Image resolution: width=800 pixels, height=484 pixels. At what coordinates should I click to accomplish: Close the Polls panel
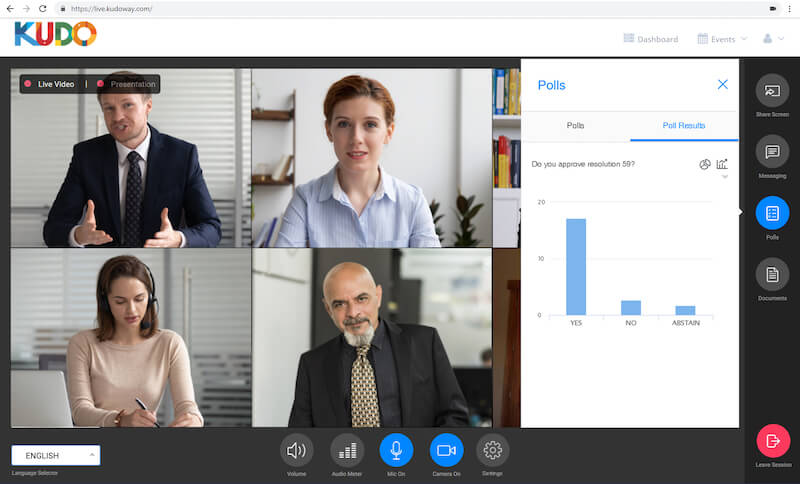tap(722, 84)
